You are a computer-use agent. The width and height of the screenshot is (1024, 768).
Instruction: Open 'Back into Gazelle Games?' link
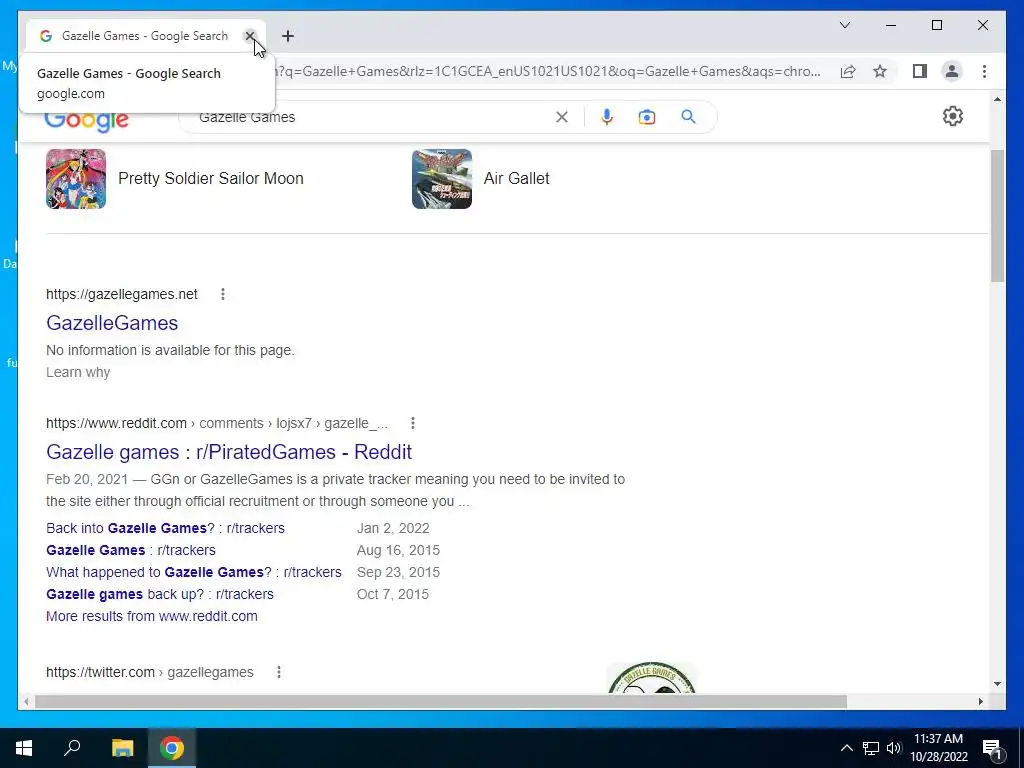click(165, 528)
